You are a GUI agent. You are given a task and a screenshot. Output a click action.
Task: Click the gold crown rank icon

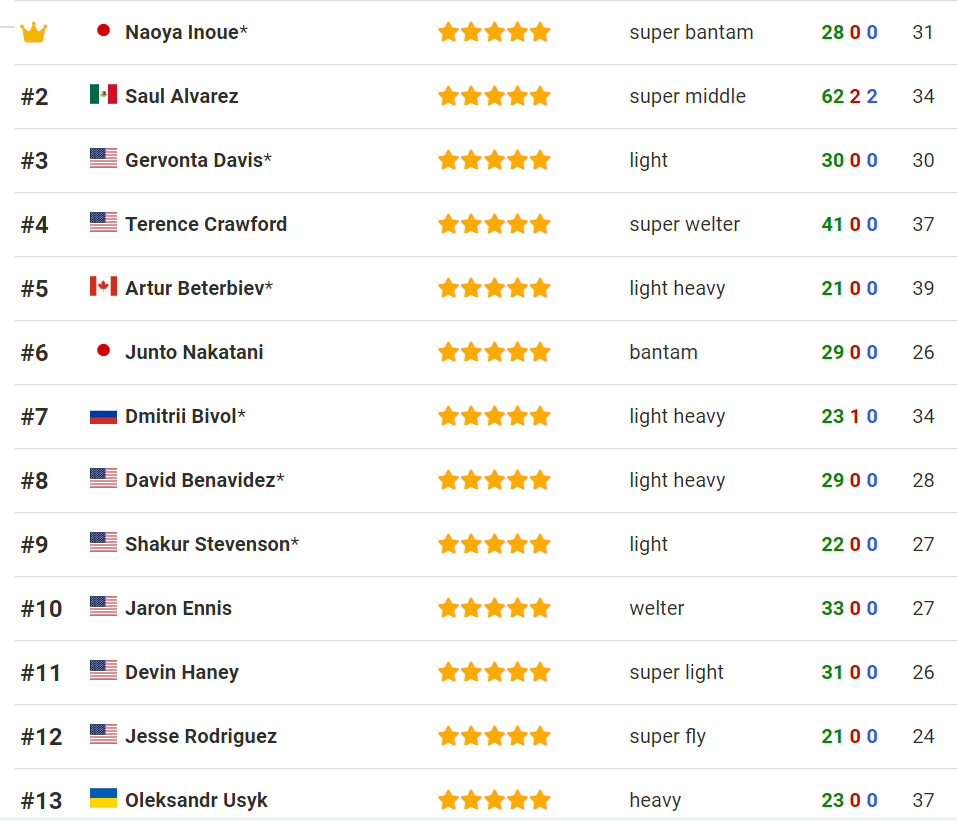click(34, 32)
